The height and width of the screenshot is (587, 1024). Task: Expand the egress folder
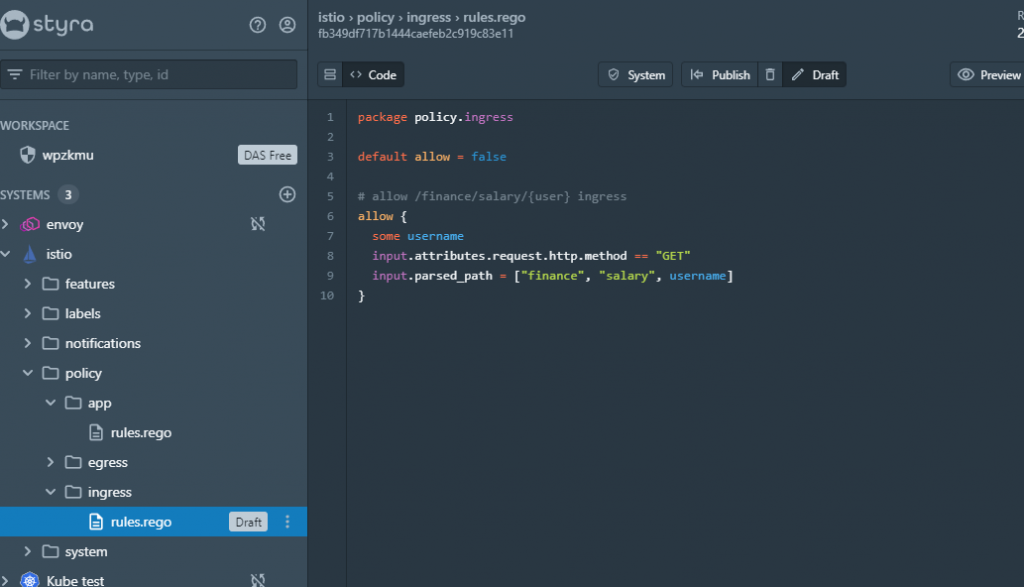(50, 462)
